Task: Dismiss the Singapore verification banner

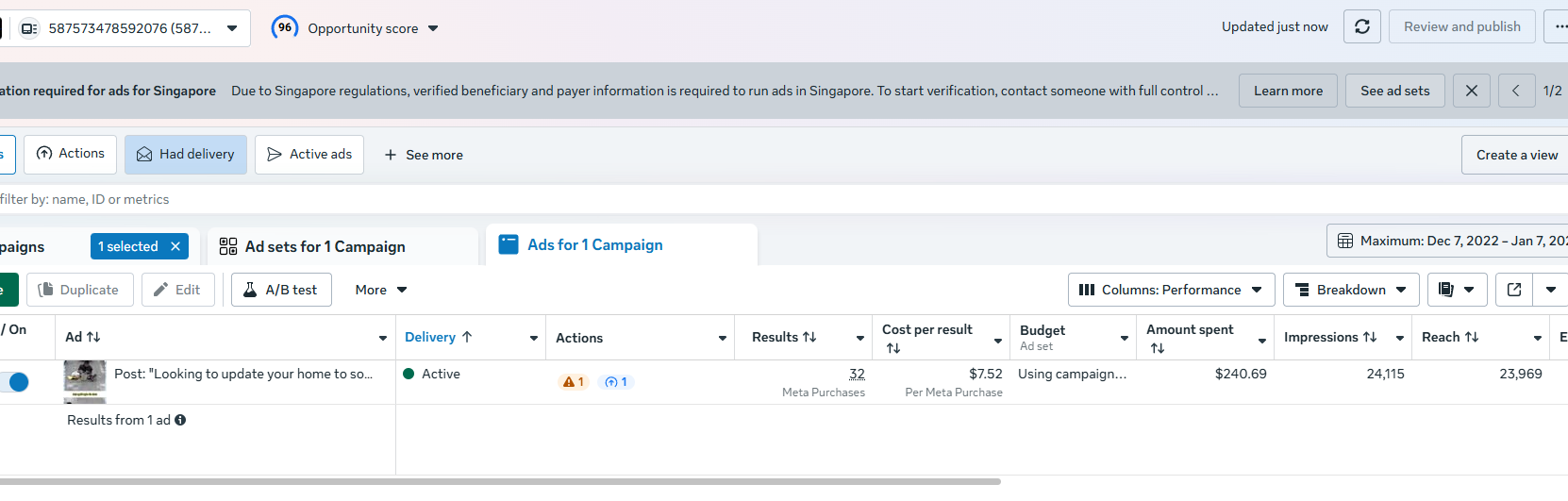Action: tap(1471, 91)
